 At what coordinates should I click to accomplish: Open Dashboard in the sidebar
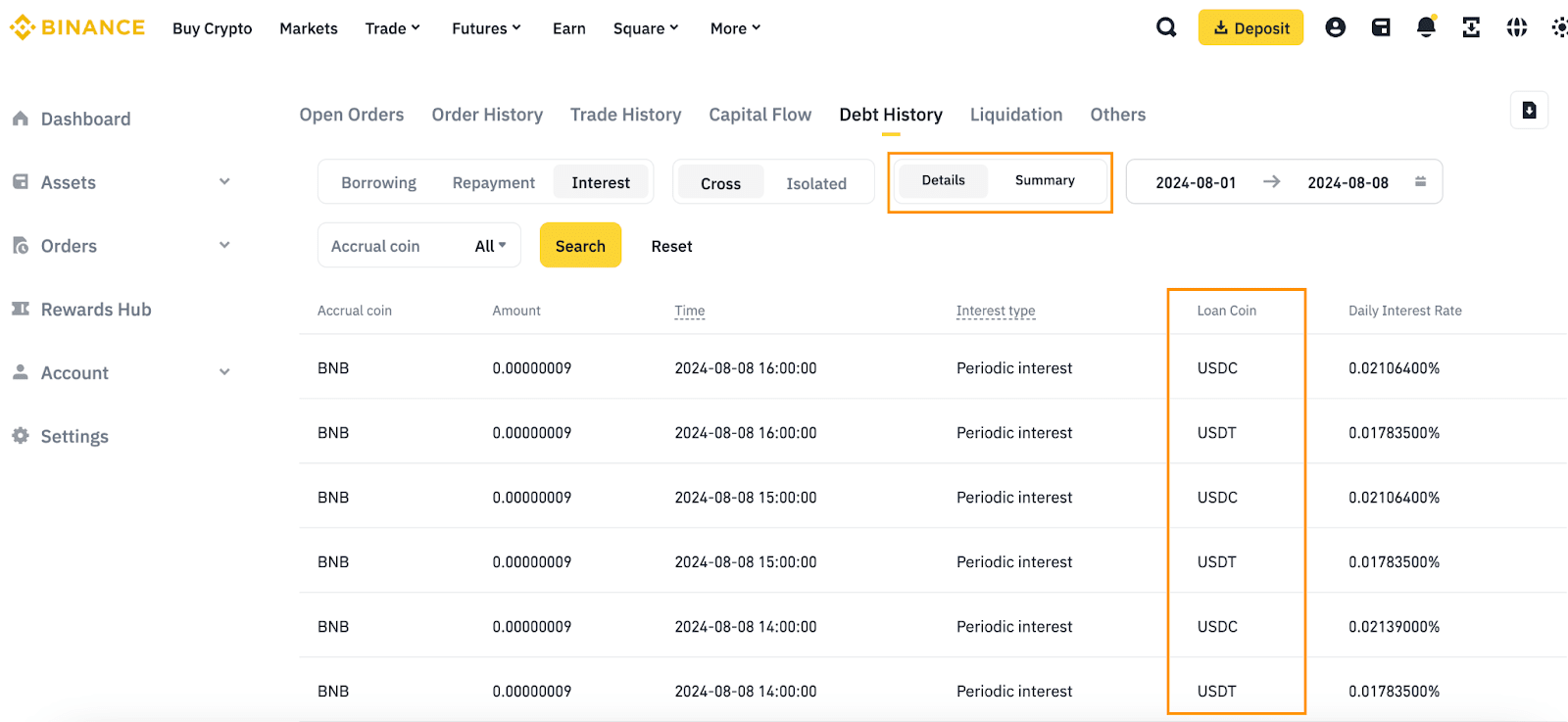click(85, 119)
